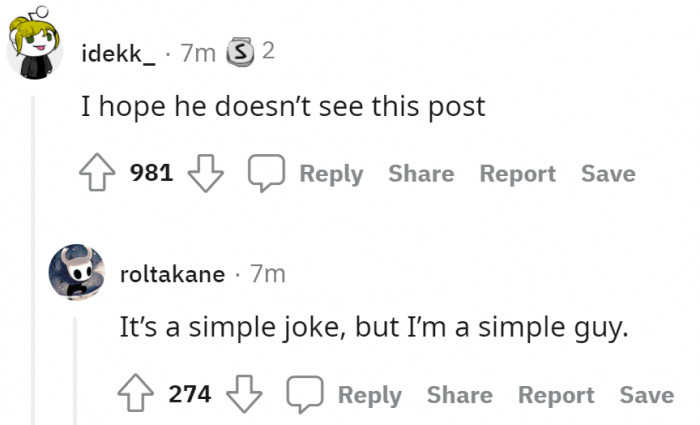Save idekk_'s comment
The image size is (700, 425).
[608, 174]
